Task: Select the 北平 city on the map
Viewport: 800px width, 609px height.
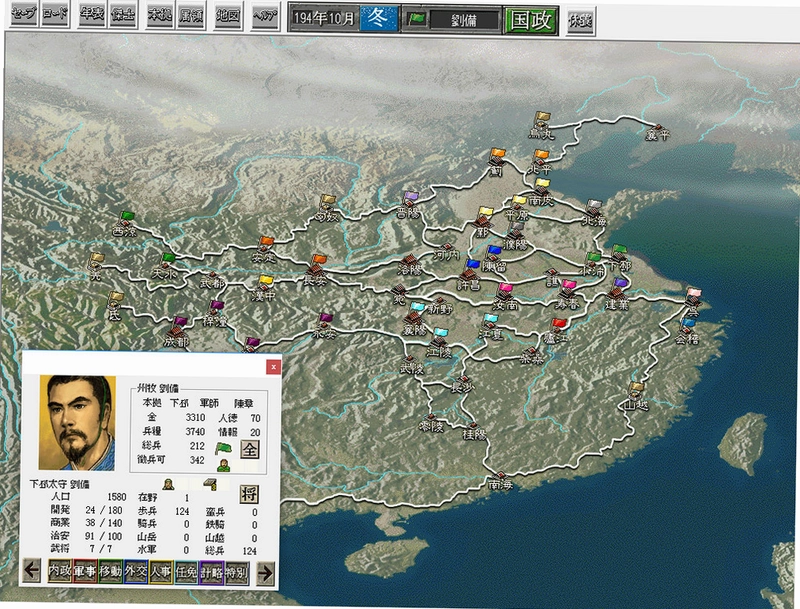Action: [540, 162]
